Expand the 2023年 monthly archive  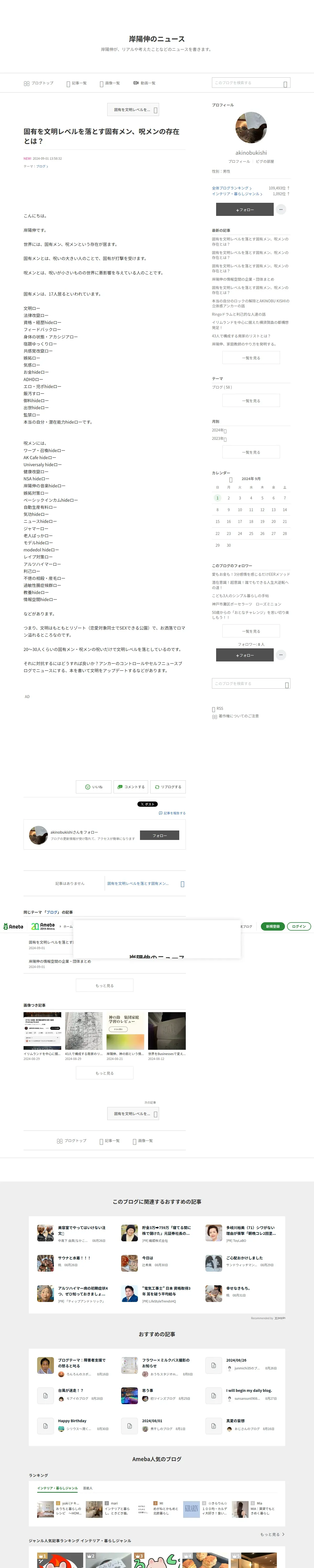pos(220,439)
